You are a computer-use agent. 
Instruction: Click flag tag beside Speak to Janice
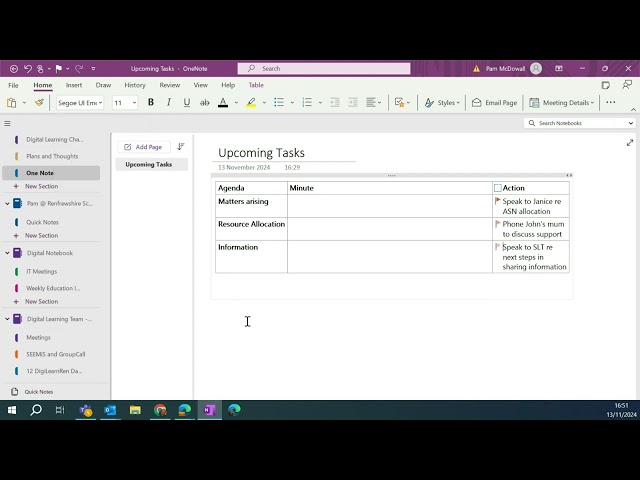click(x=498, y=201)
